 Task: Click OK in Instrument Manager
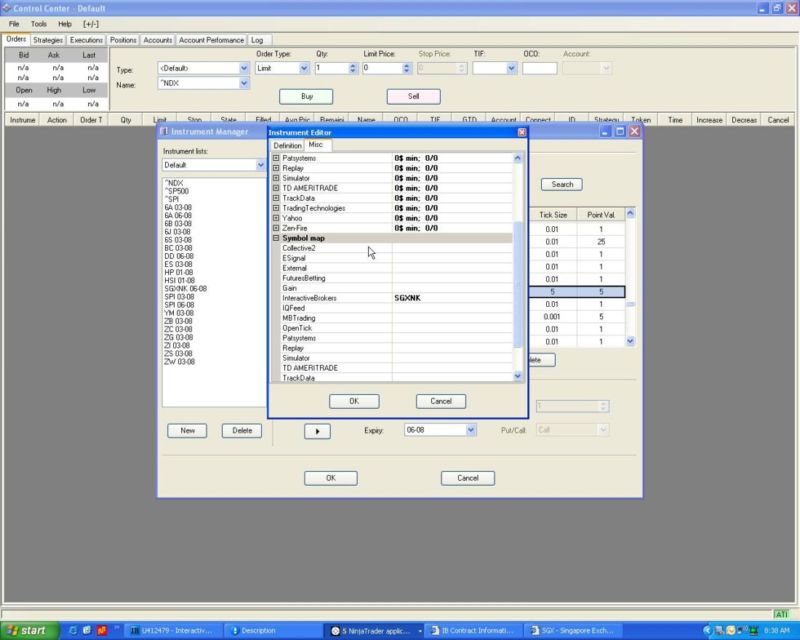pyautogui.click(x=331, y=478)
